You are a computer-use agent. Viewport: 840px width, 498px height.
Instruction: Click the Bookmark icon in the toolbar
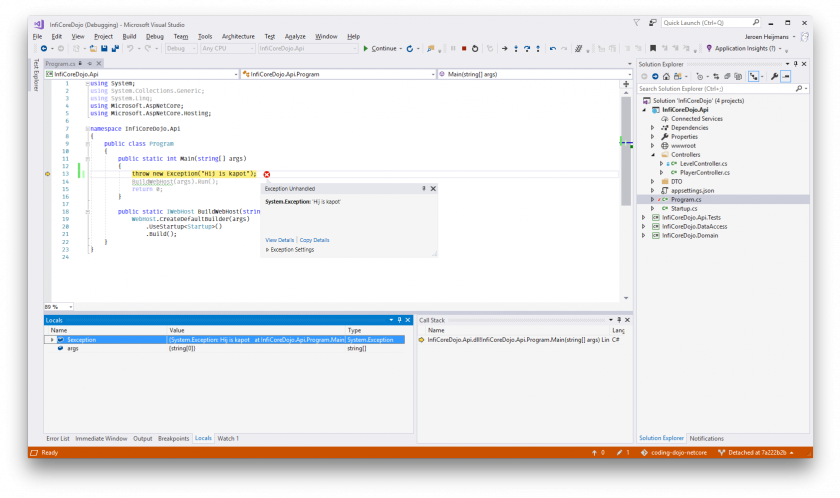pyautogui.click(x=652, y=48)
